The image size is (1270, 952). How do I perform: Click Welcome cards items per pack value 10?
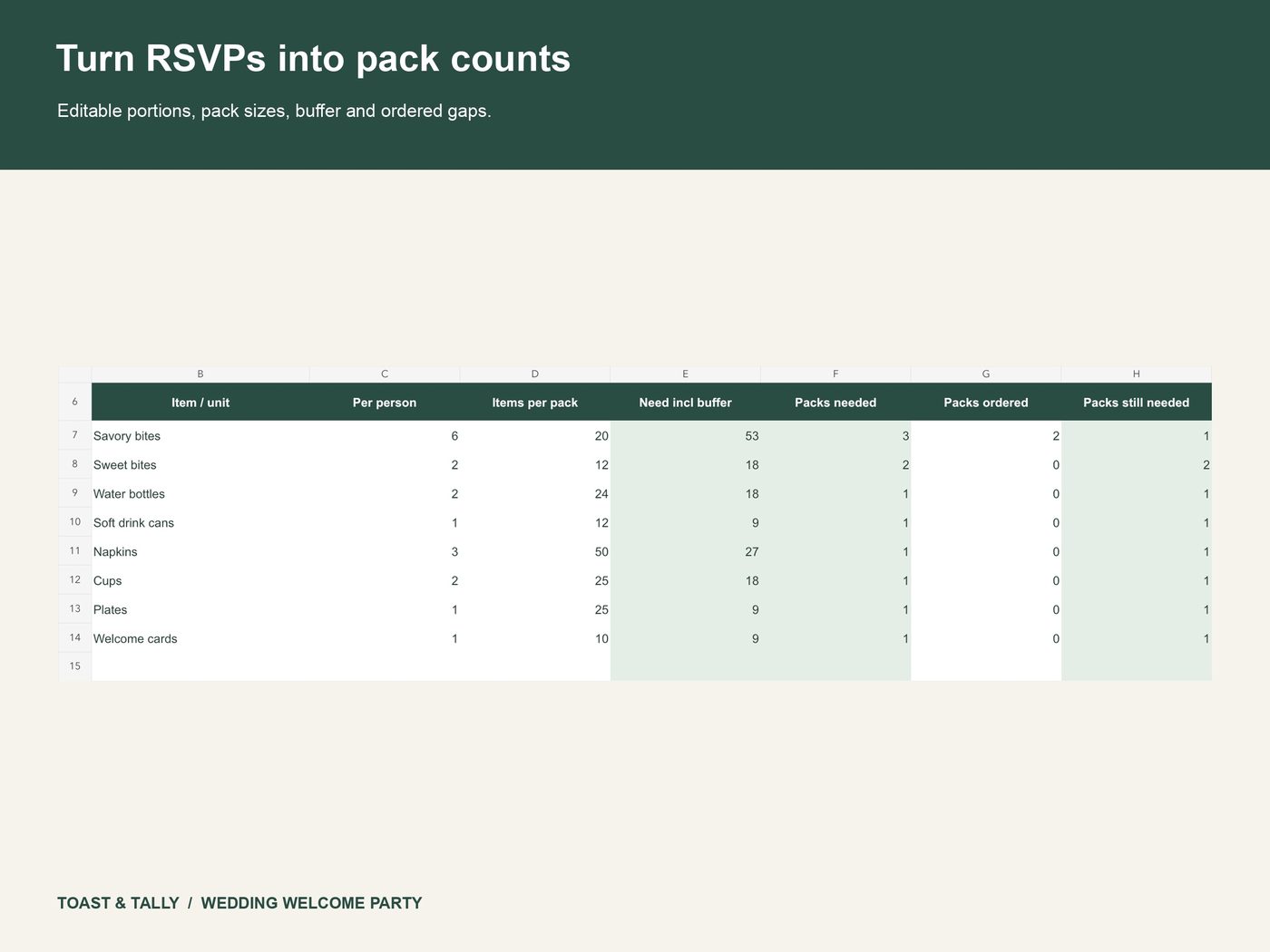(x=535, y=639)
